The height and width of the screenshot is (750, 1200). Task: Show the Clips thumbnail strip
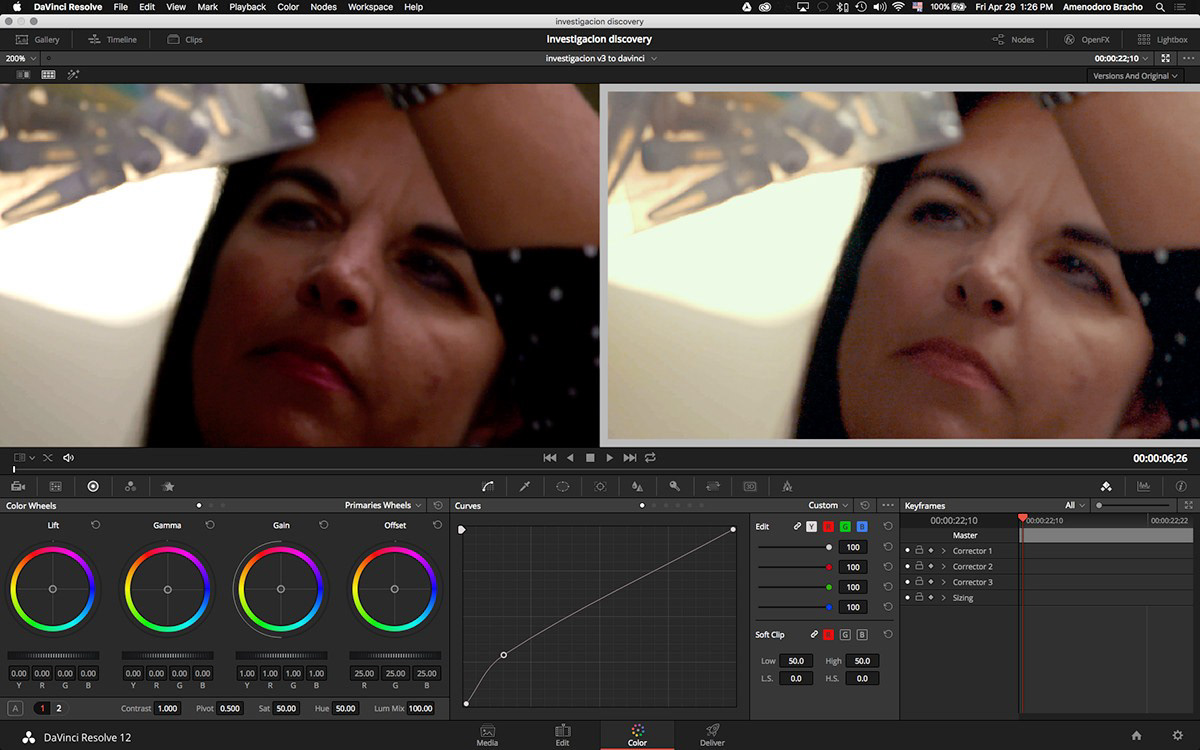[184, 40]
